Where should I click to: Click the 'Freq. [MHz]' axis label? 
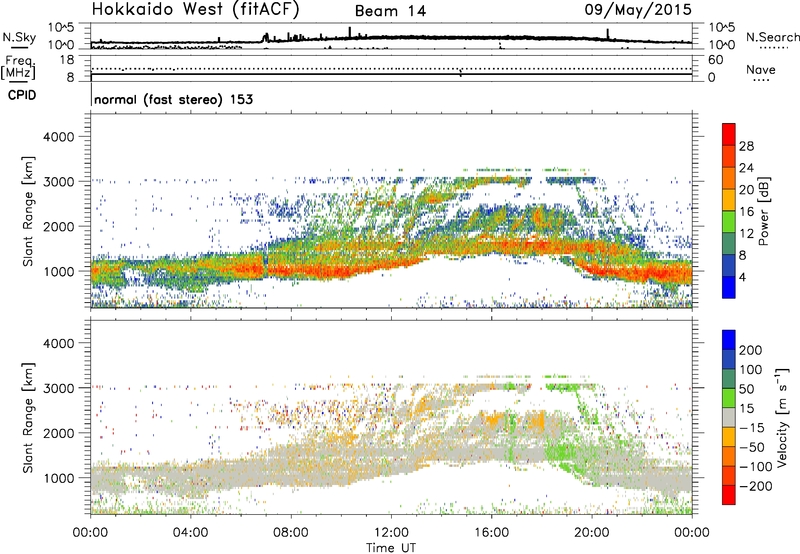pos(18,68)
